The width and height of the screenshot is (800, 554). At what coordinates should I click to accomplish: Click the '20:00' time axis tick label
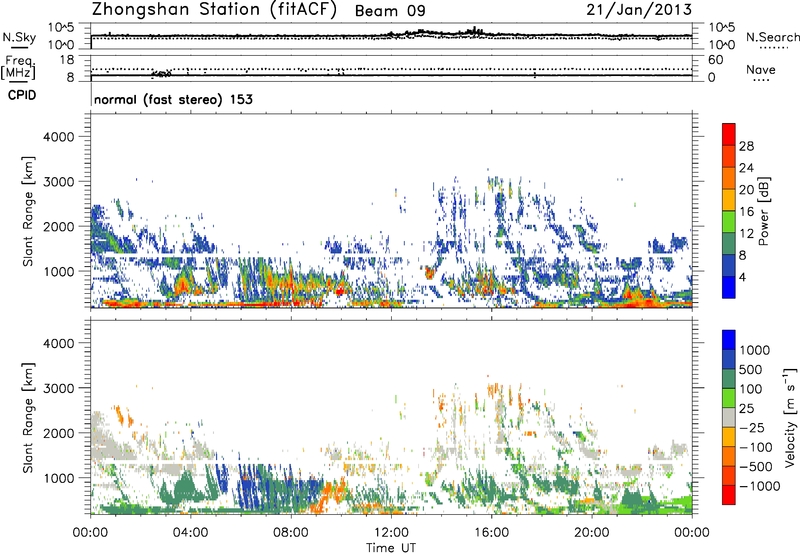coord(592,533)
